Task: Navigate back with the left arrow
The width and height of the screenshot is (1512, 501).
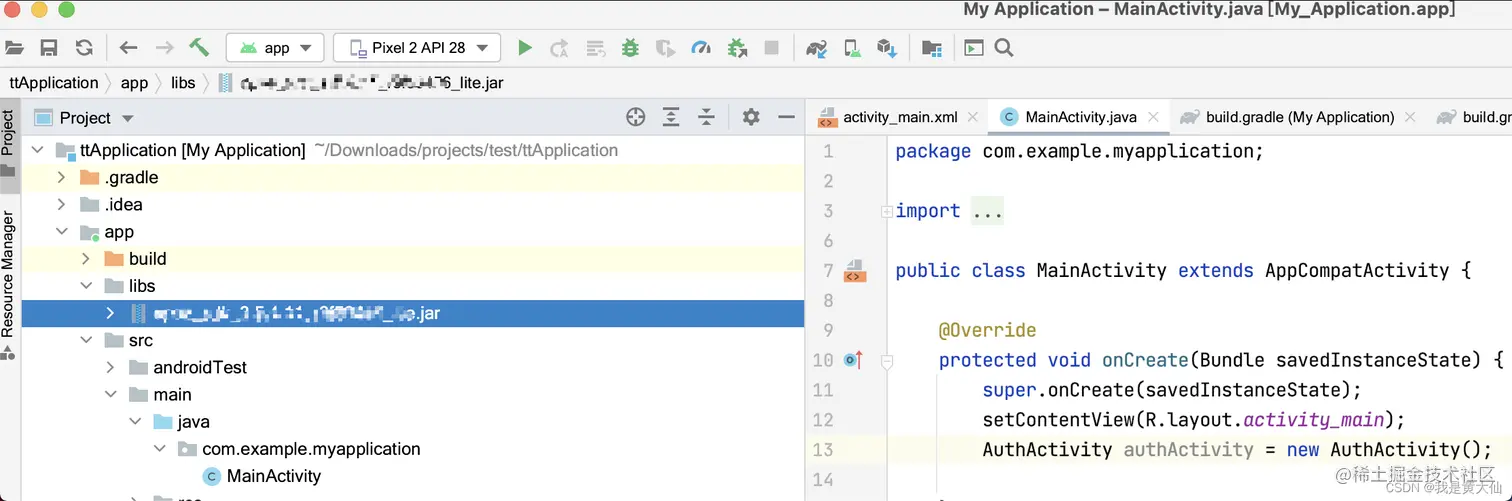Action: pyautogui.click(x=128, y=48)
